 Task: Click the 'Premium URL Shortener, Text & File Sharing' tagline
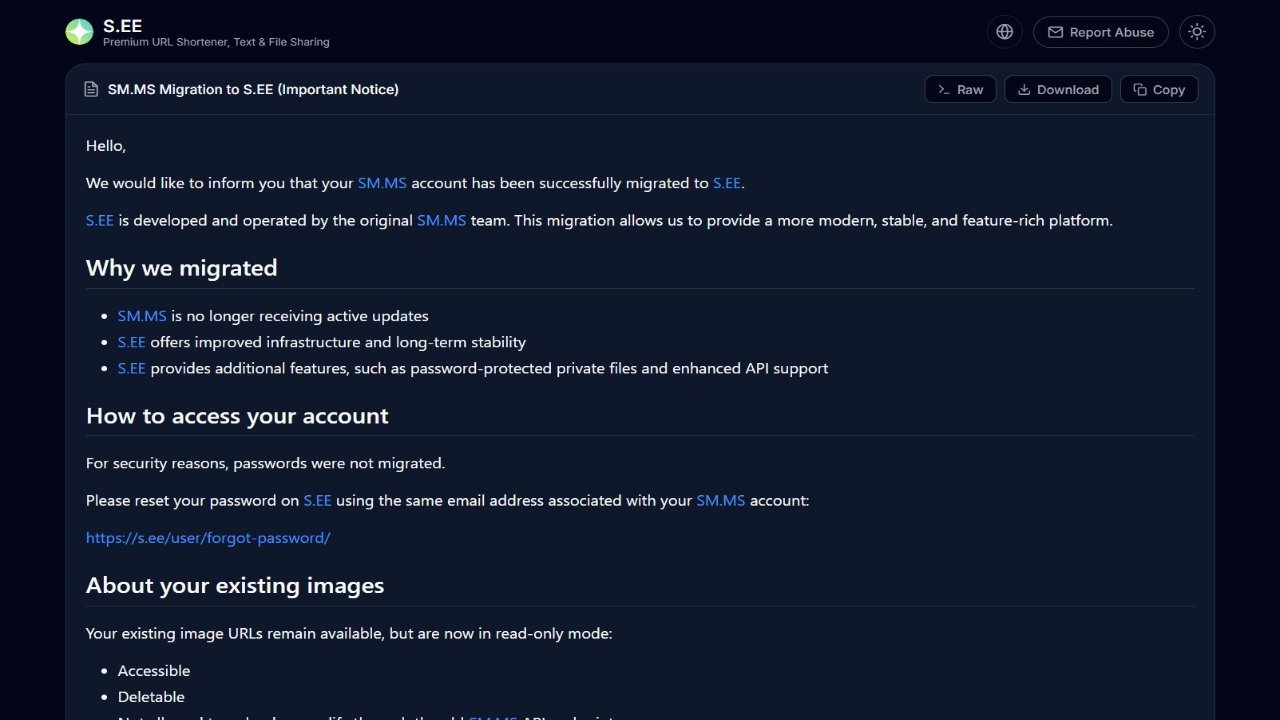tap(216, 42)
